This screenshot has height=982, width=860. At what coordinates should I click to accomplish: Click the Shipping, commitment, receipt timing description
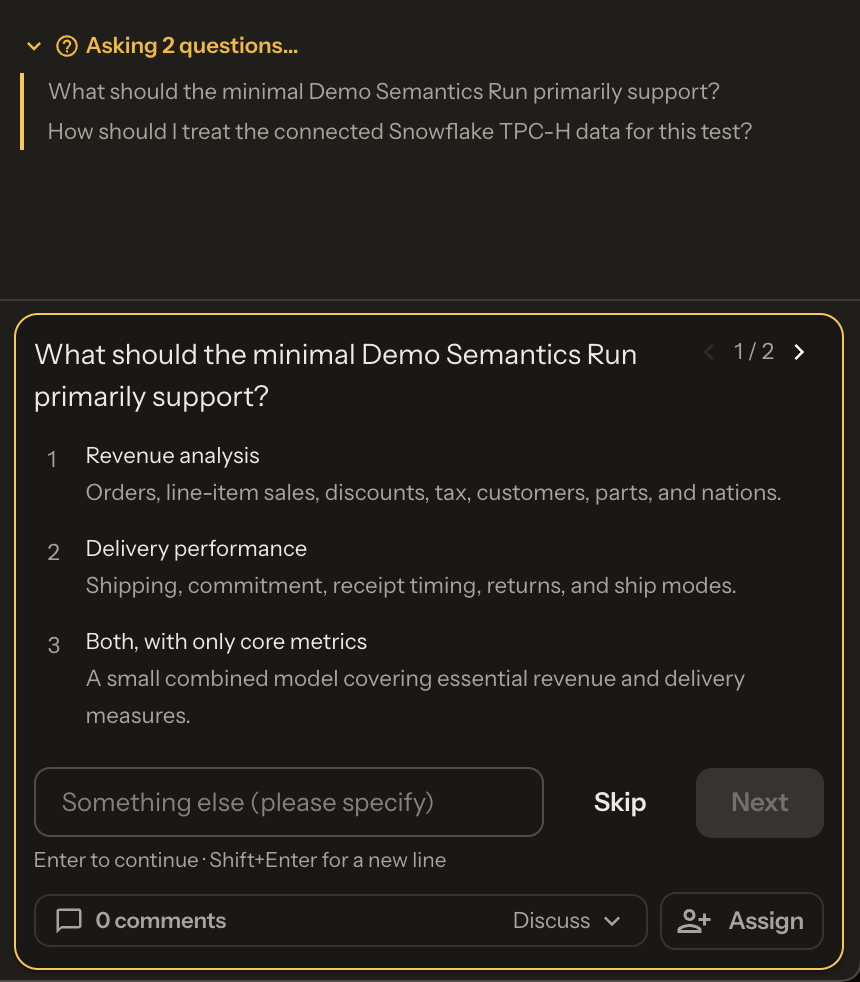411,586
